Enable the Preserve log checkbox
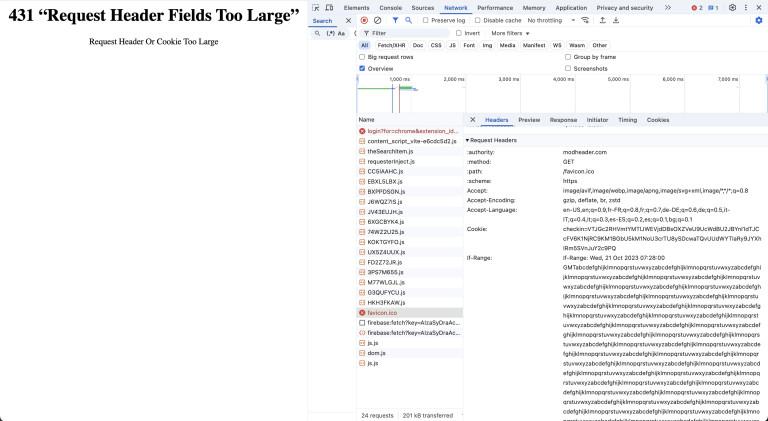The height and width of the screenshot is (421, 768). point(425,21)
